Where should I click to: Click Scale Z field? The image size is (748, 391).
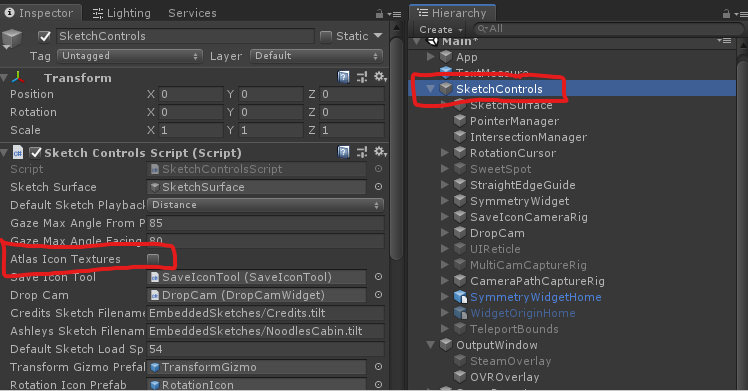point(352,130)
